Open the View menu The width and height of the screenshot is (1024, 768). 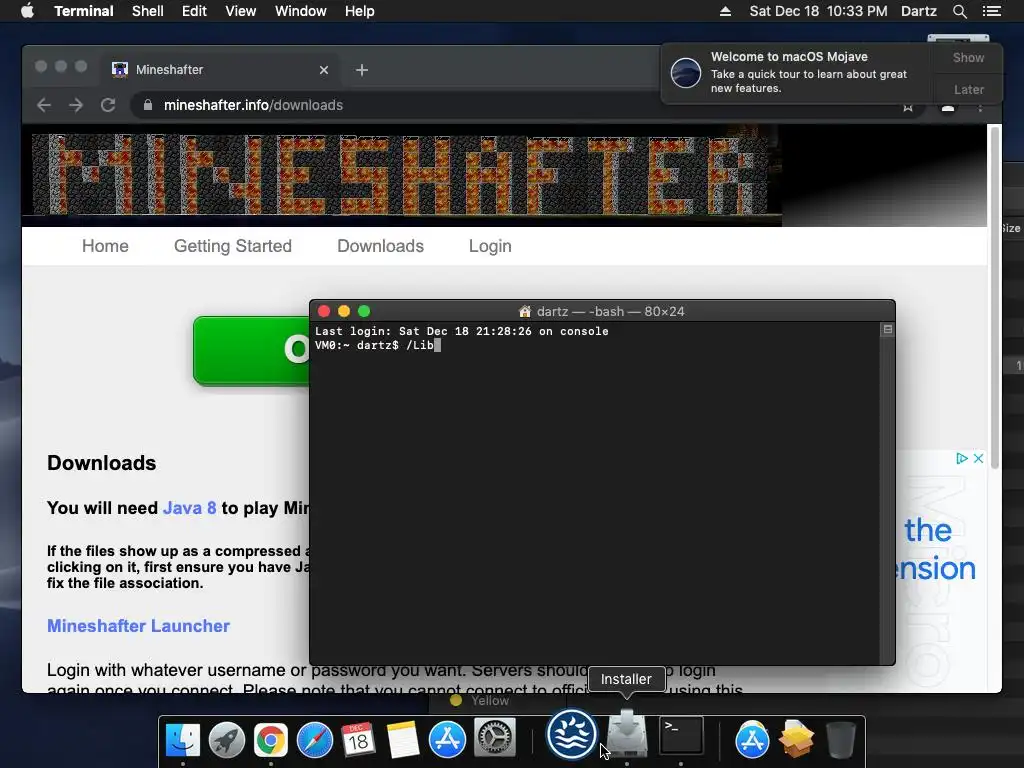(240, 11)
